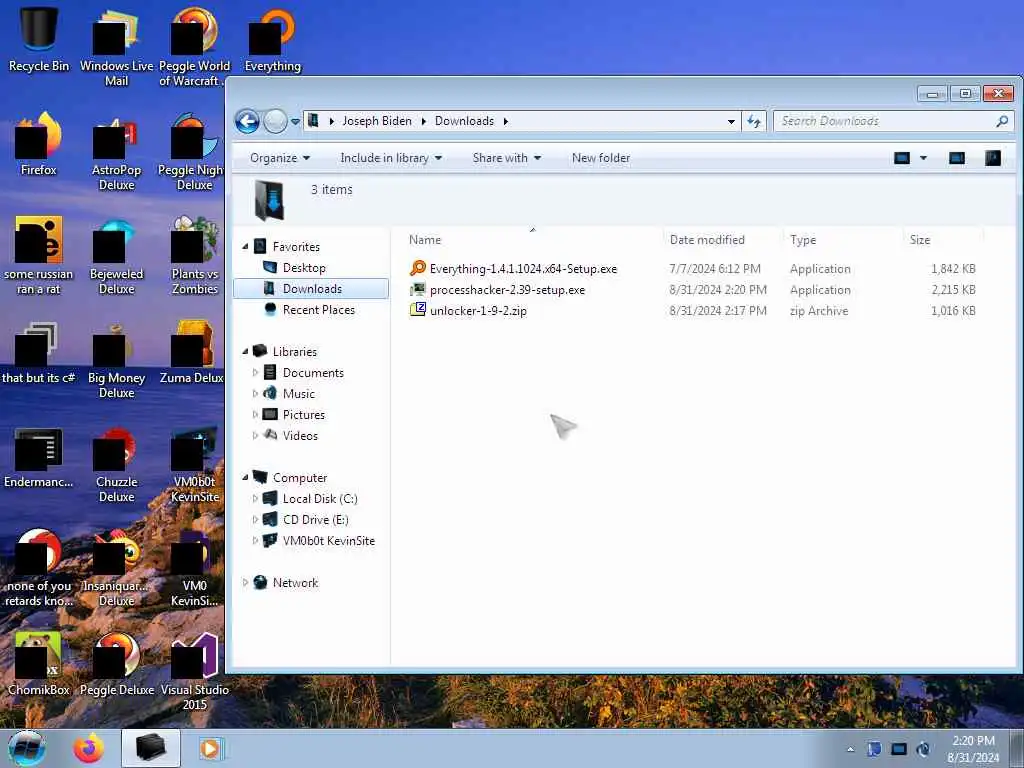Viewport: 1024px width, 768px height.
Task: Open the view options dropdown arrow
Action: [923, 158]
